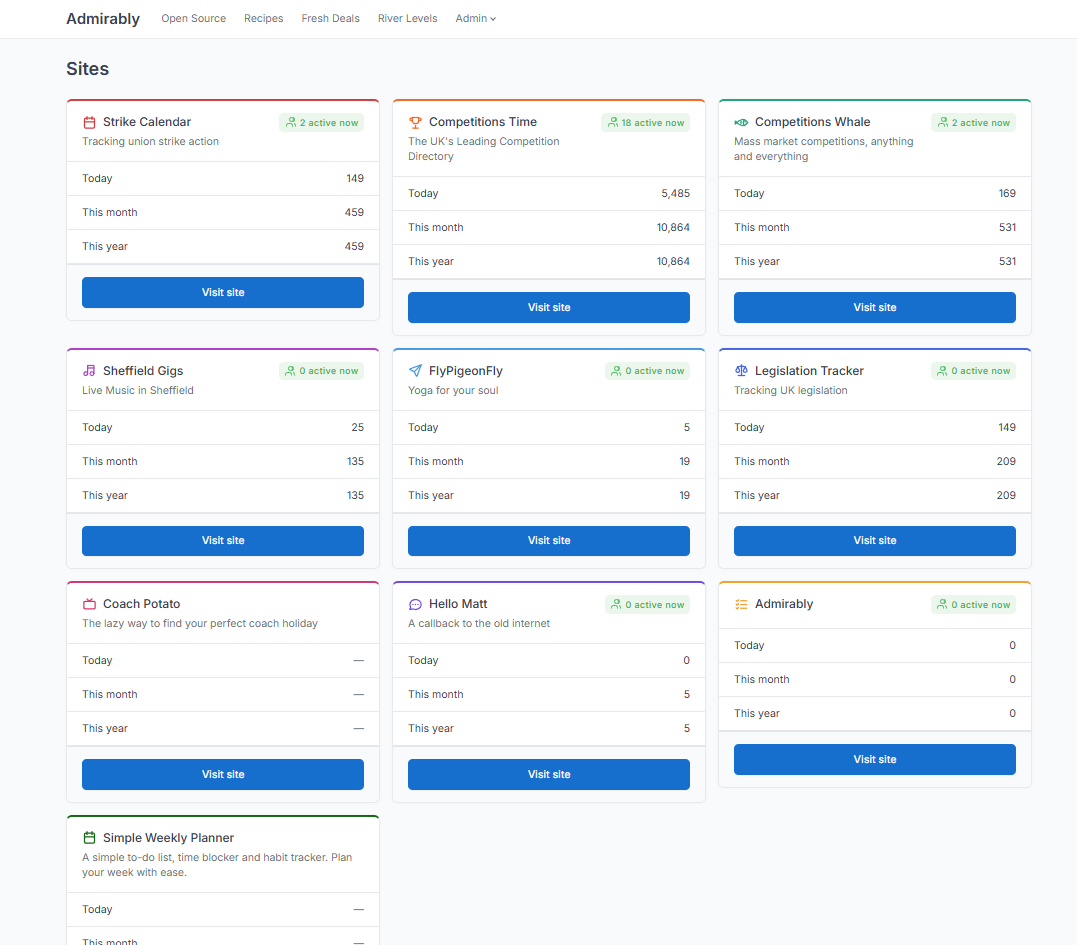Screen dimensions: 1077x945
Task: Visit the Competitions Whale site
Action: (874, 308)
